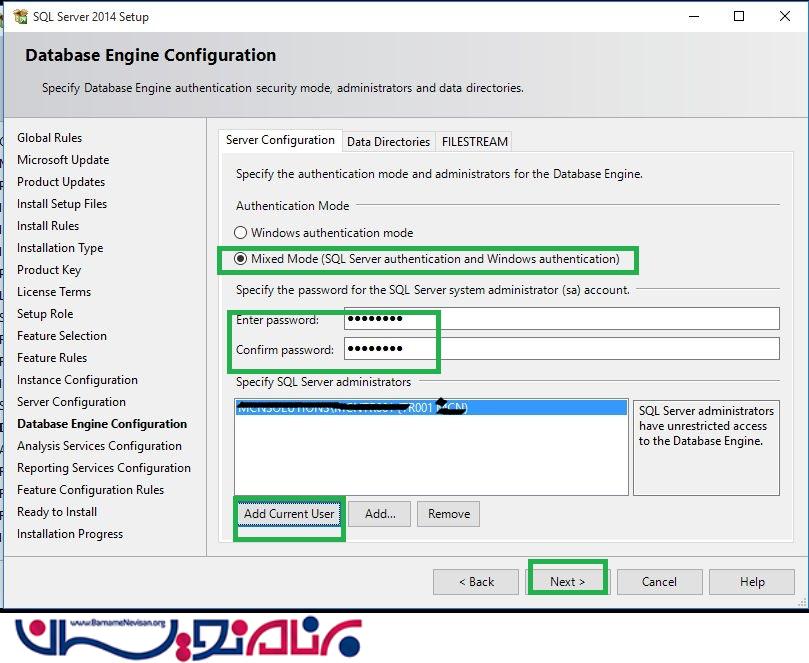Click Feature Rules step in sidebar
The width and height of the screenshot is (809, 663).
[x=52, y=358]
